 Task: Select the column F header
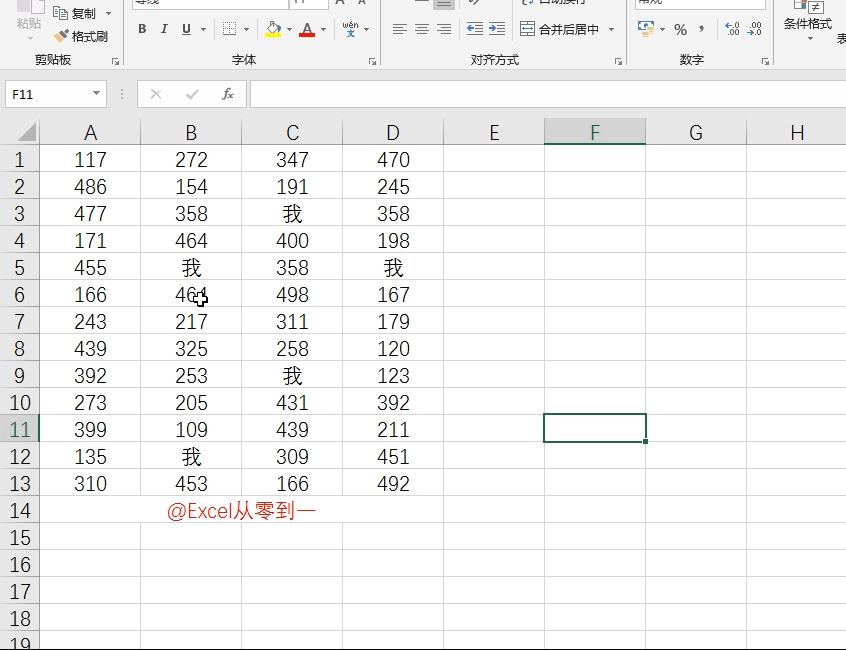595,132
